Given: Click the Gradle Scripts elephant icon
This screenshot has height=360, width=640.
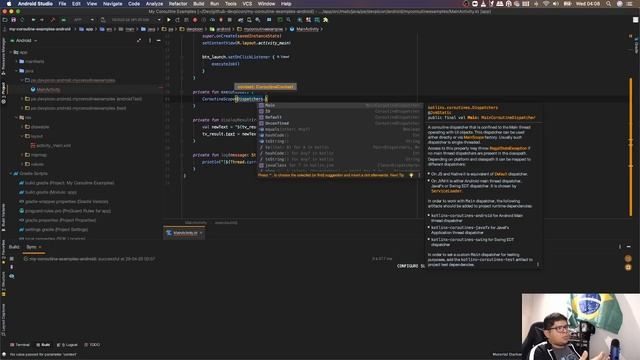Looking at the screenshot, I should [16, 173].
